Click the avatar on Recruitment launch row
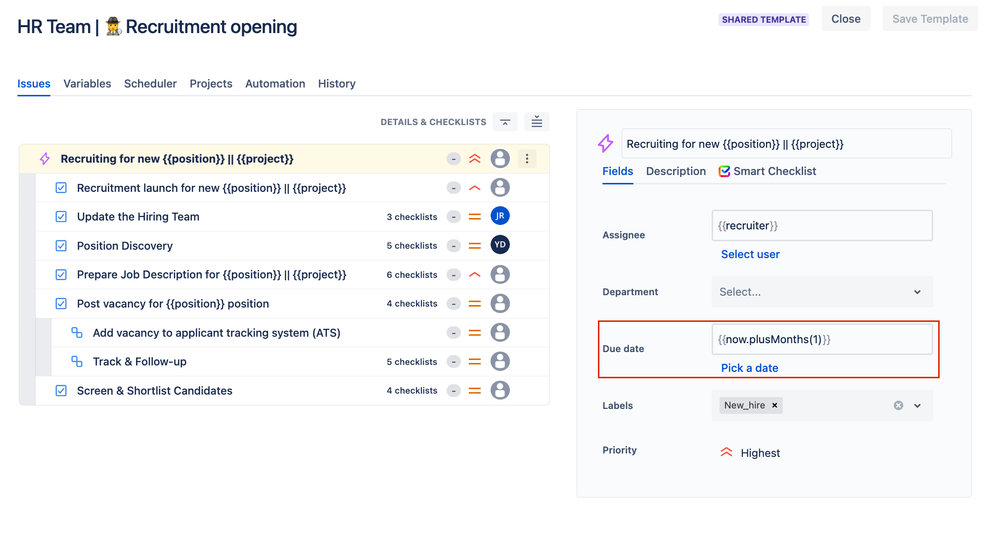999x534 pixels. click(x=500, y=187)
